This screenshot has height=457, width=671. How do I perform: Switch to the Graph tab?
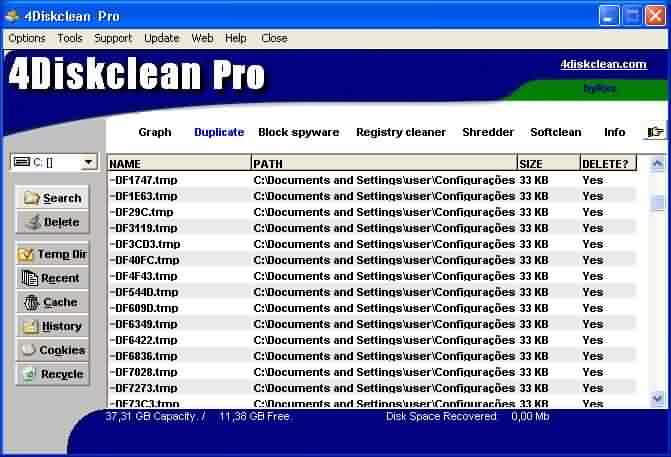point(155,132)
